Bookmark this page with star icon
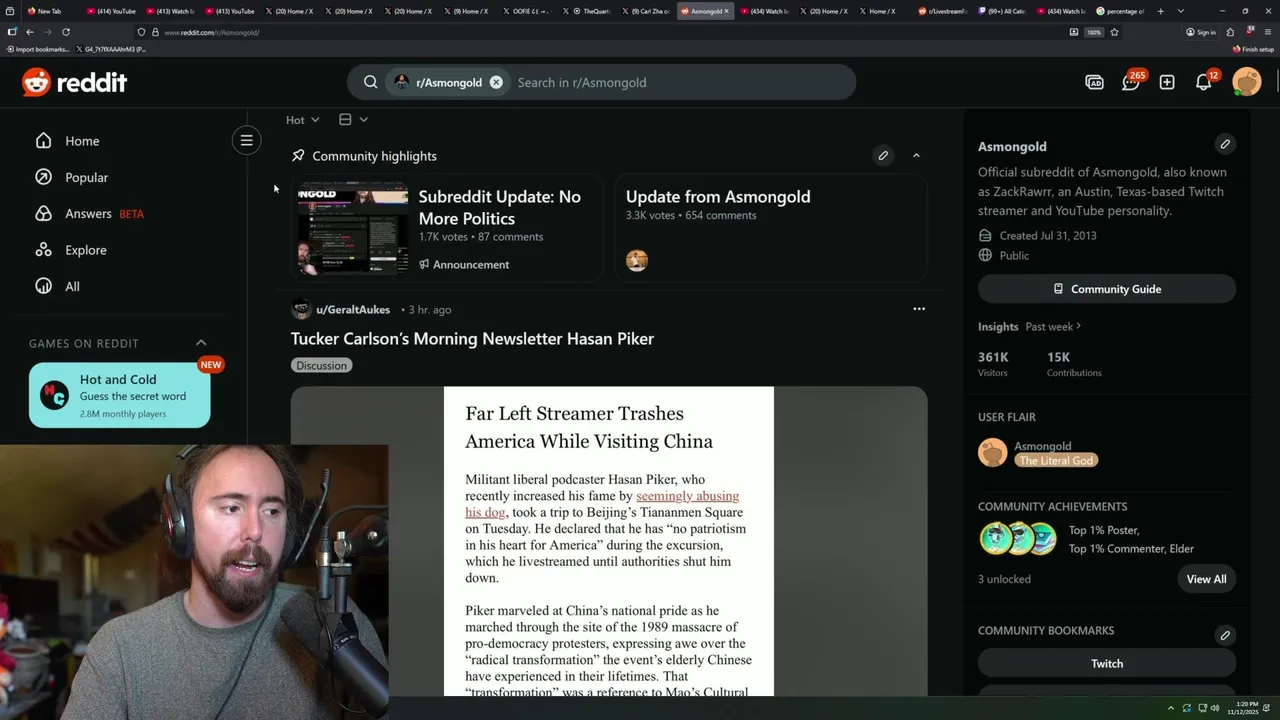This screenshot has width=1280, height=720. (1114, 32)
